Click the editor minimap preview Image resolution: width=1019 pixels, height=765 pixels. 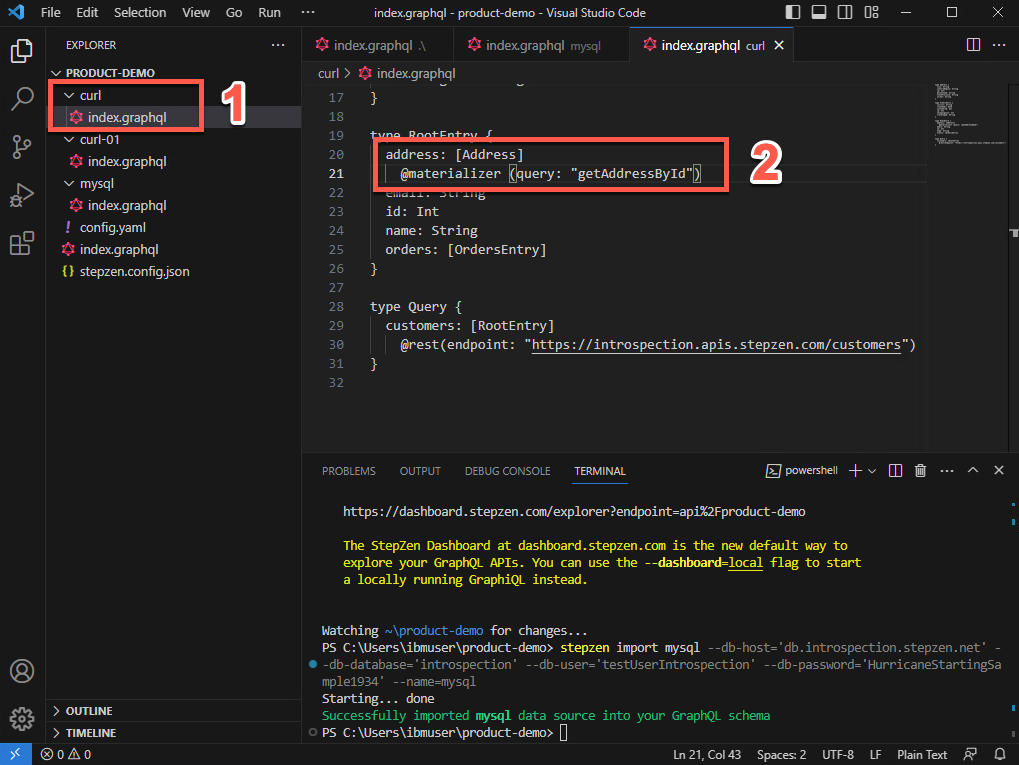click(956, 115)
